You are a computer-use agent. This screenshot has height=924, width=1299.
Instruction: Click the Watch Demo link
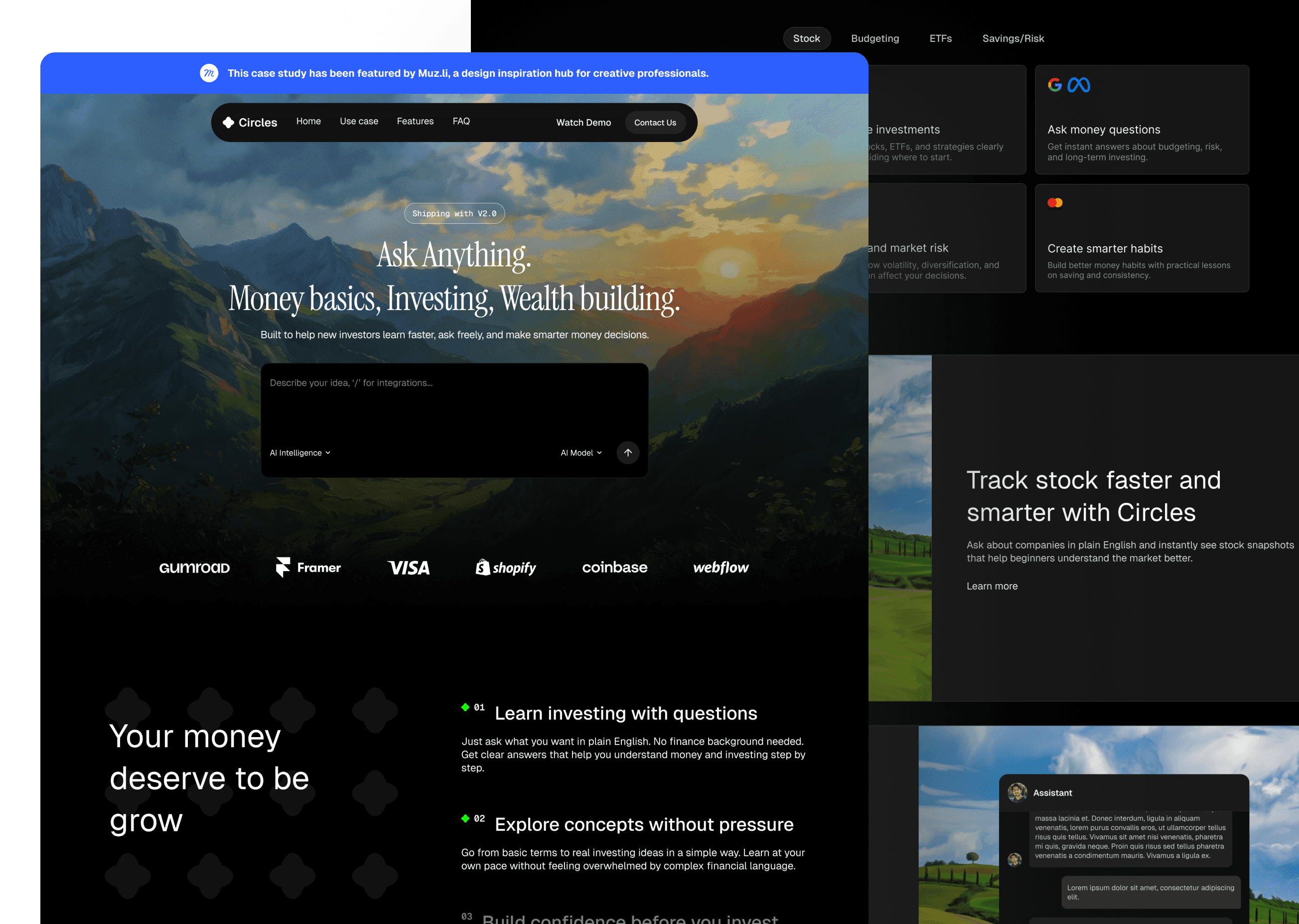point(583,122)
